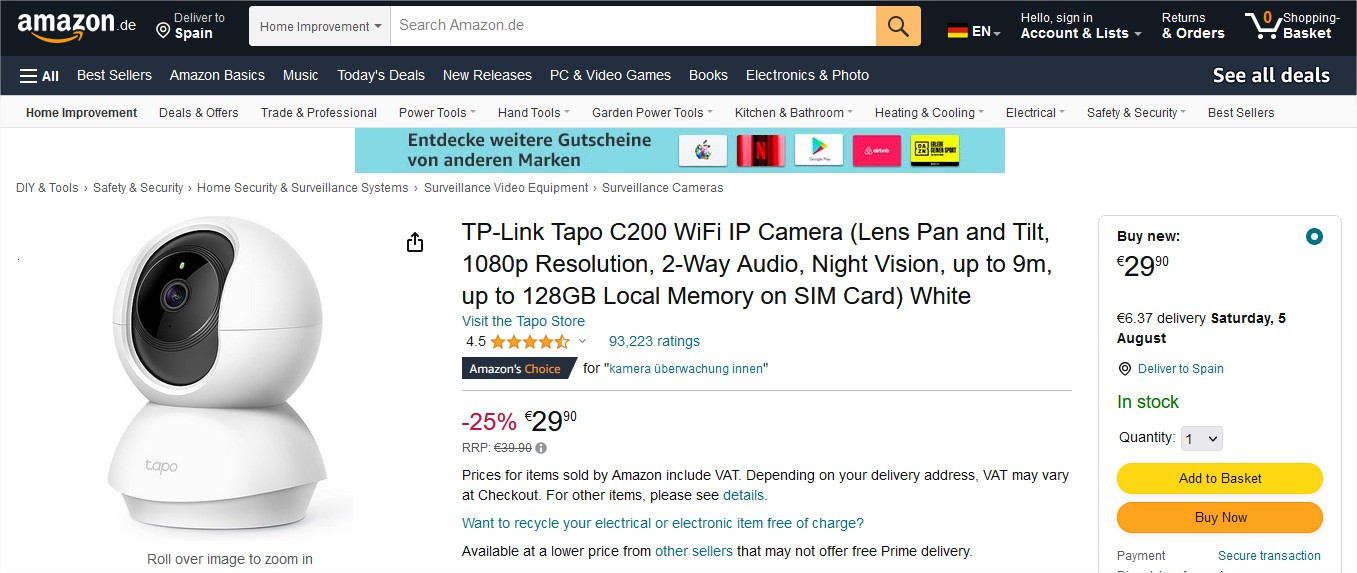Go to Best Sellers in top navigation

[x=114, y=75]
